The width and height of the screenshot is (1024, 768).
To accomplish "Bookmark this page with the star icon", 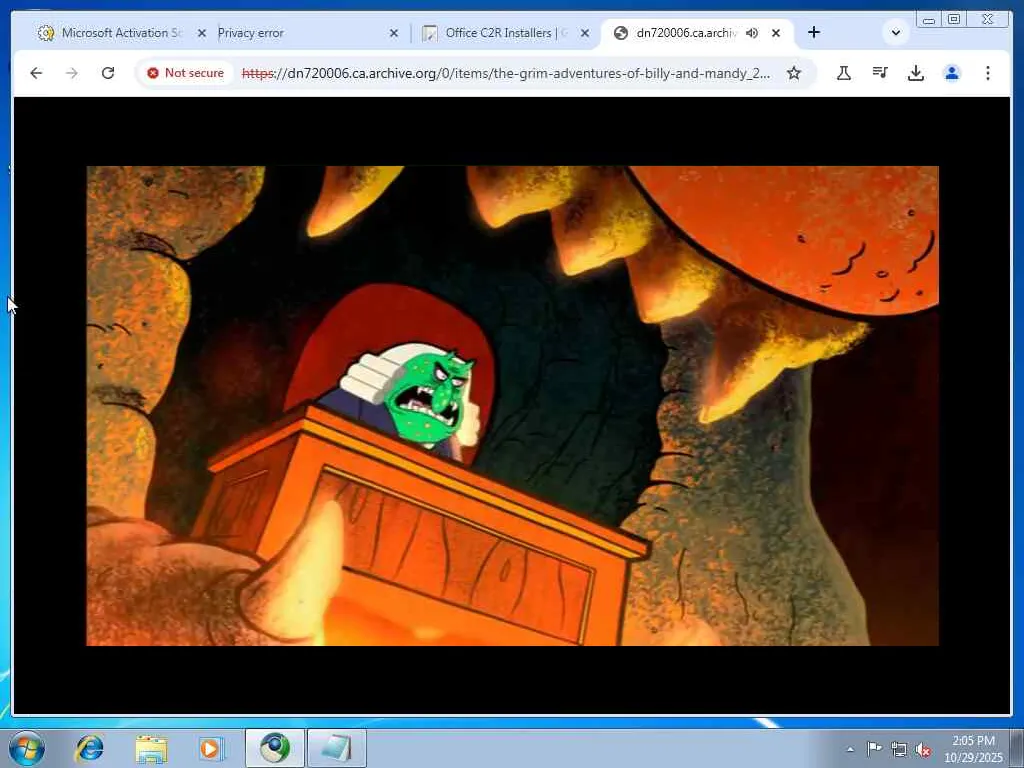I will 793,73.
